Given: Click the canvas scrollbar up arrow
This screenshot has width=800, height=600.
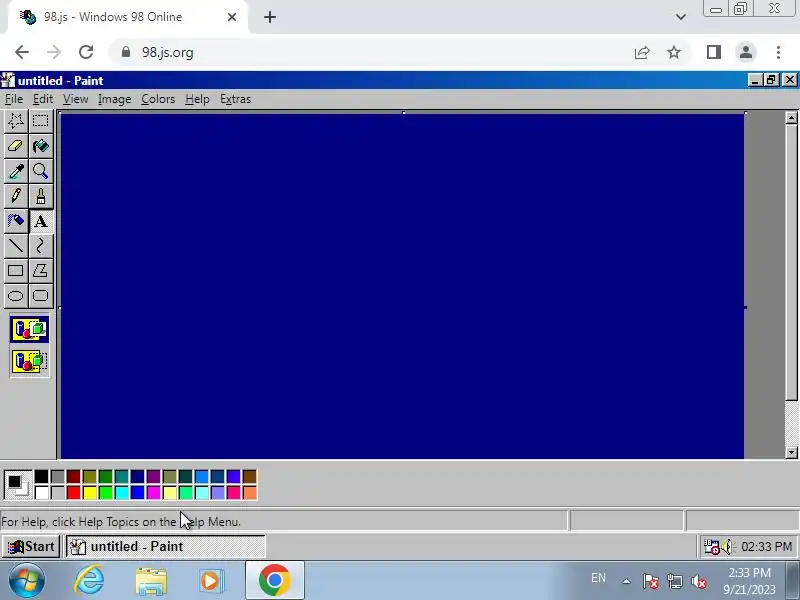Looking at the screenshot, I should (791, 118).
